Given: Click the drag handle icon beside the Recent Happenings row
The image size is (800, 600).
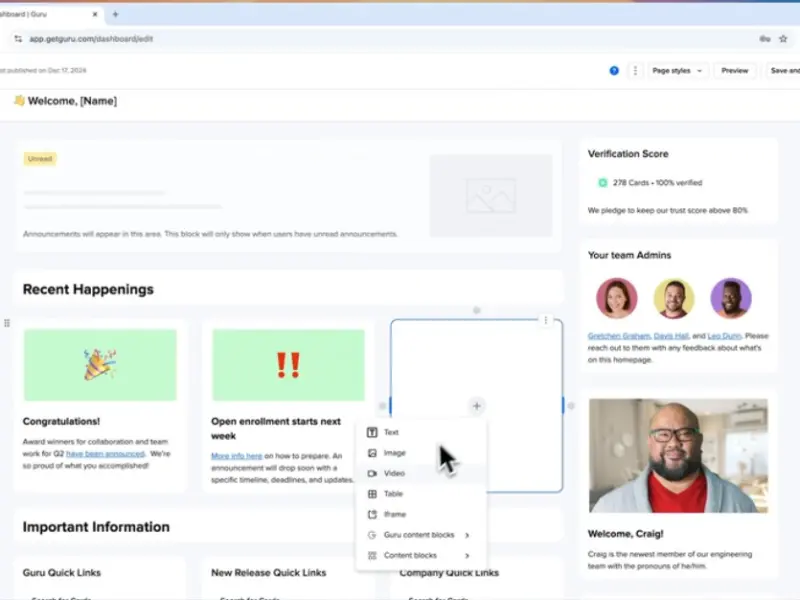Looking at the screenshot, I should [x=7, y=323].
